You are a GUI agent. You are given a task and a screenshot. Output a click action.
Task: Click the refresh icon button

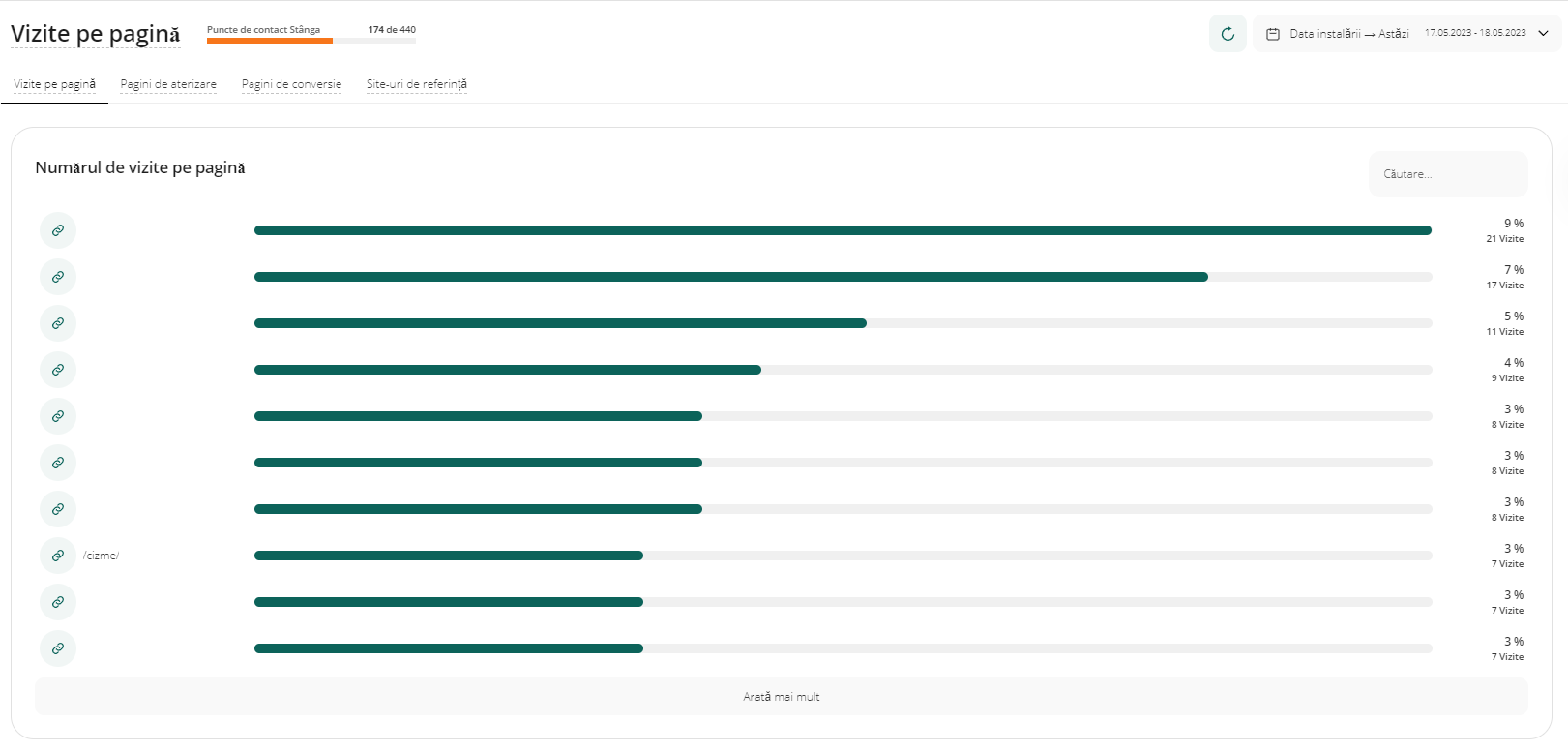[x=1228, y=34]
